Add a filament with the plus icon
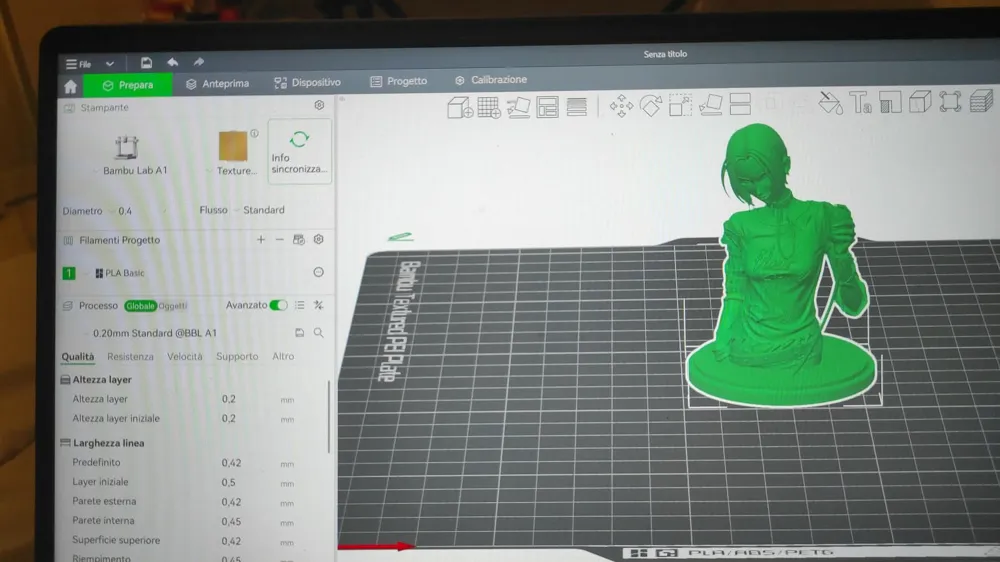Image resolution: width=1000 pixels, height=562 pixels. tap(261, 239)
